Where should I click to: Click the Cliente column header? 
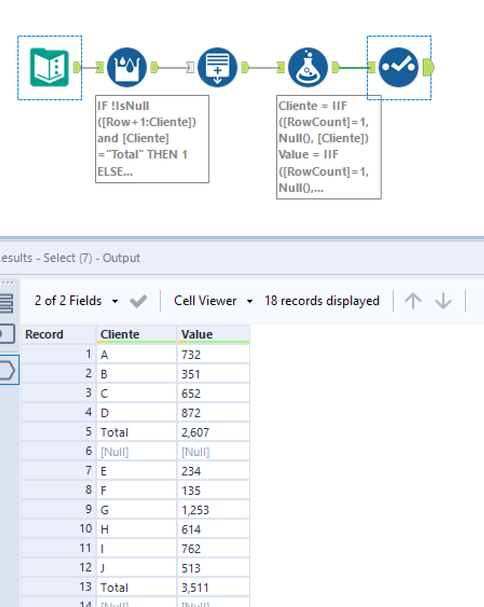[136, 334]
